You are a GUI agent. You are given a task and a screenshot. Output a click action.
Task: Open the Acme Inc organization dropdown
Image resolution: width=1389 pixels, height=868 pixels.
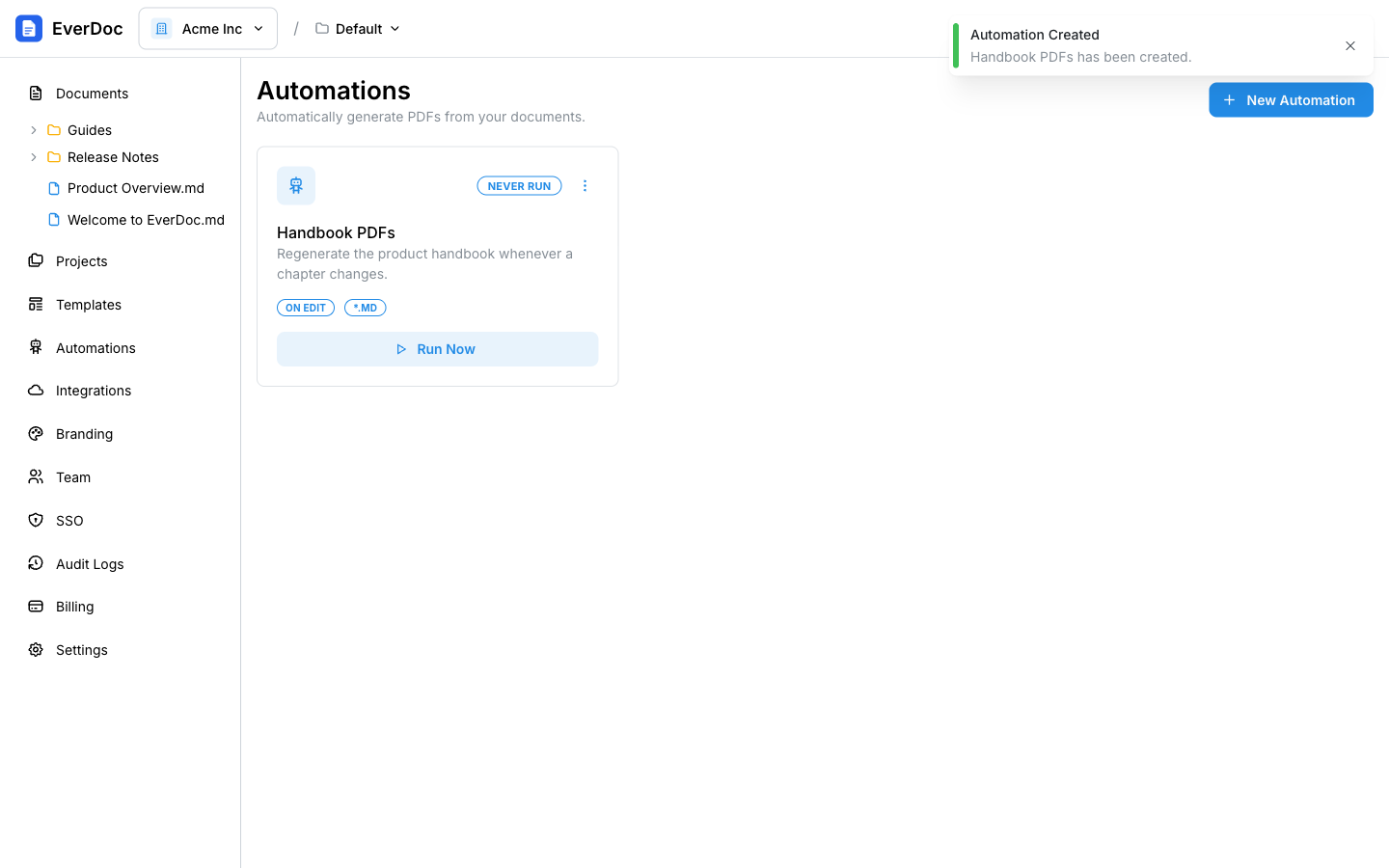[x=208, y=29]
